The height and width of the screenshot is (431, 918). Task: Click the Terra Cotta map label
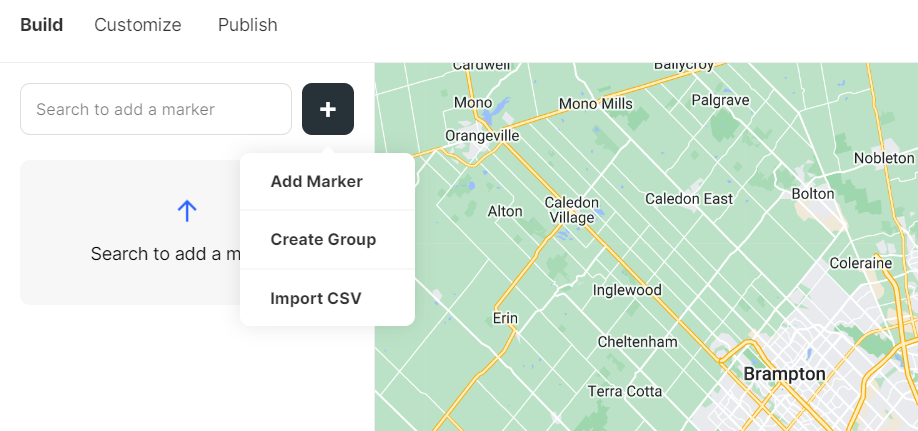(x=625, y=391)
